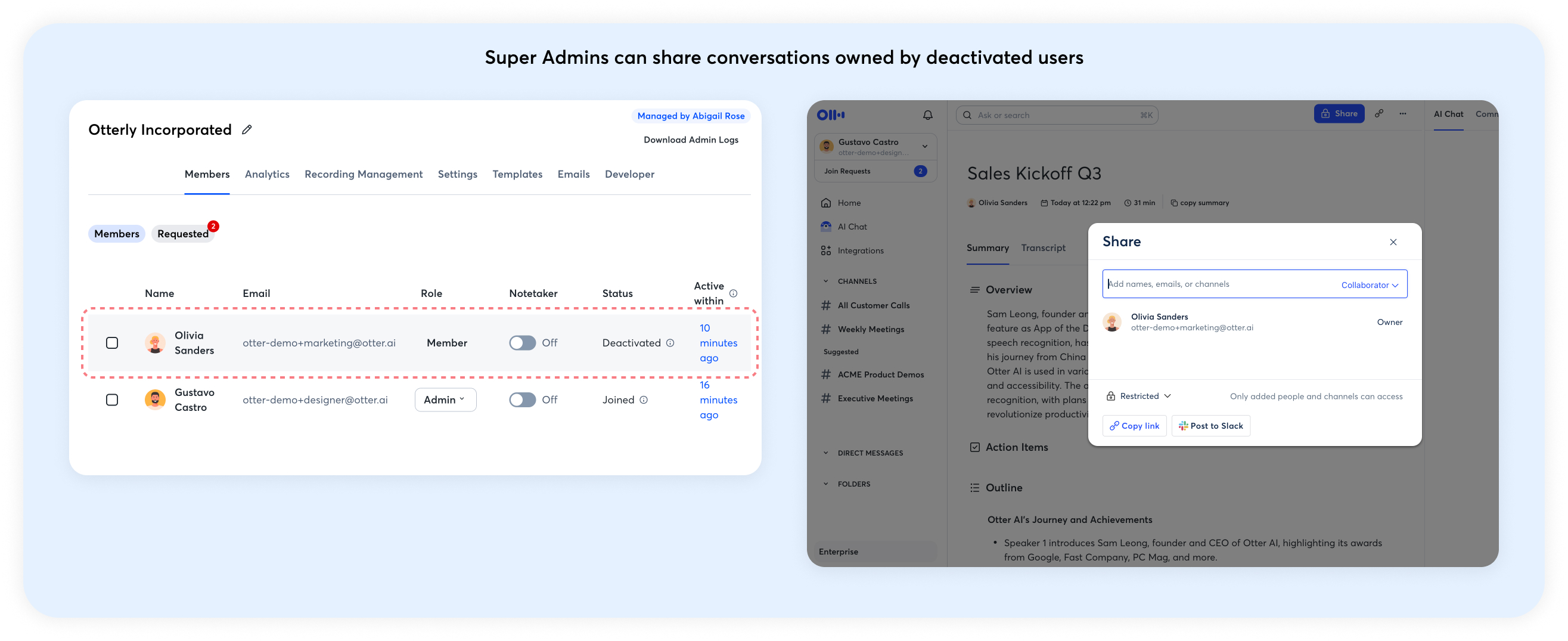Screen dimensions: 1568x641
Task: Click the hash icon for ACME Product Demos
Action: pos(825,374)
